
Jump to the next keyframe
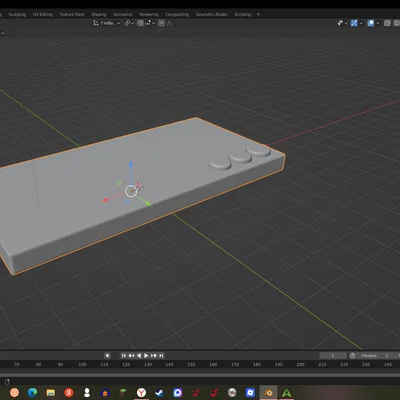pyautogui.click(x=154, y=356)
